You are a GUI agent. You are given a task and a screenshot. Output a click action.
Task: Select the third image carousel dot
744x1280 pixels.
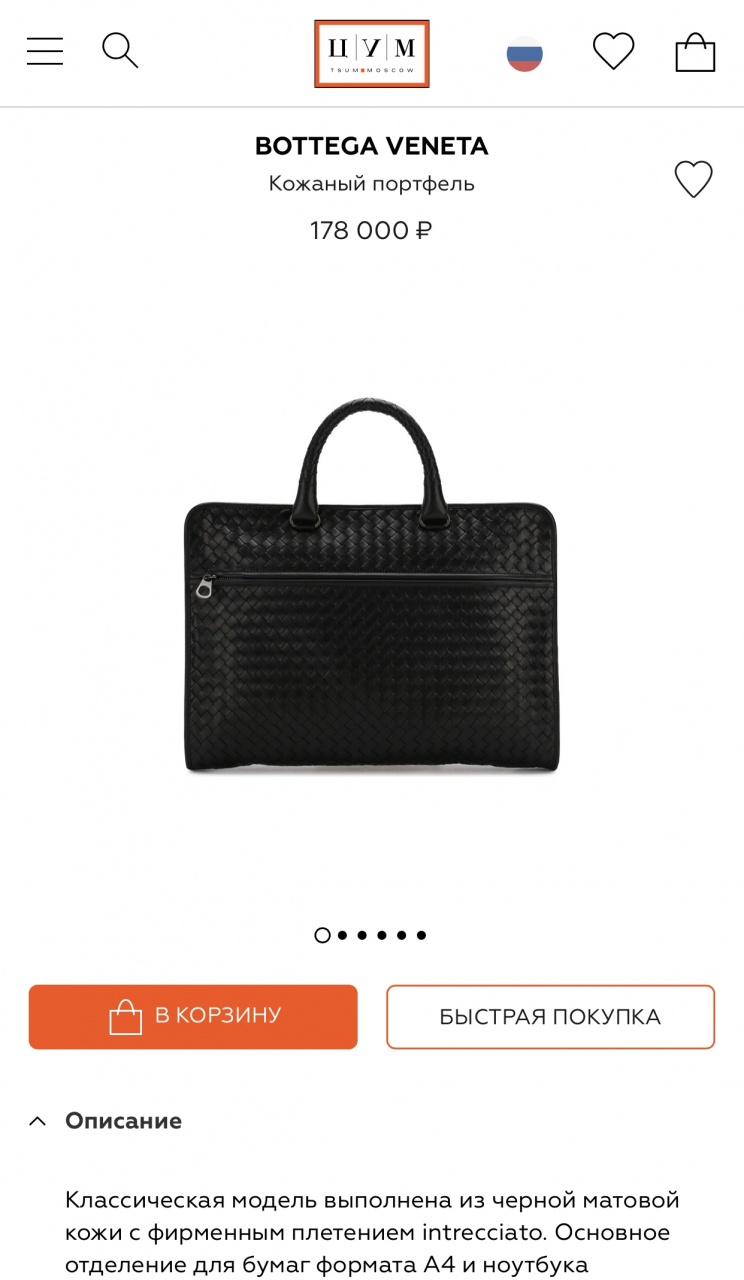[x=362, y=935]
